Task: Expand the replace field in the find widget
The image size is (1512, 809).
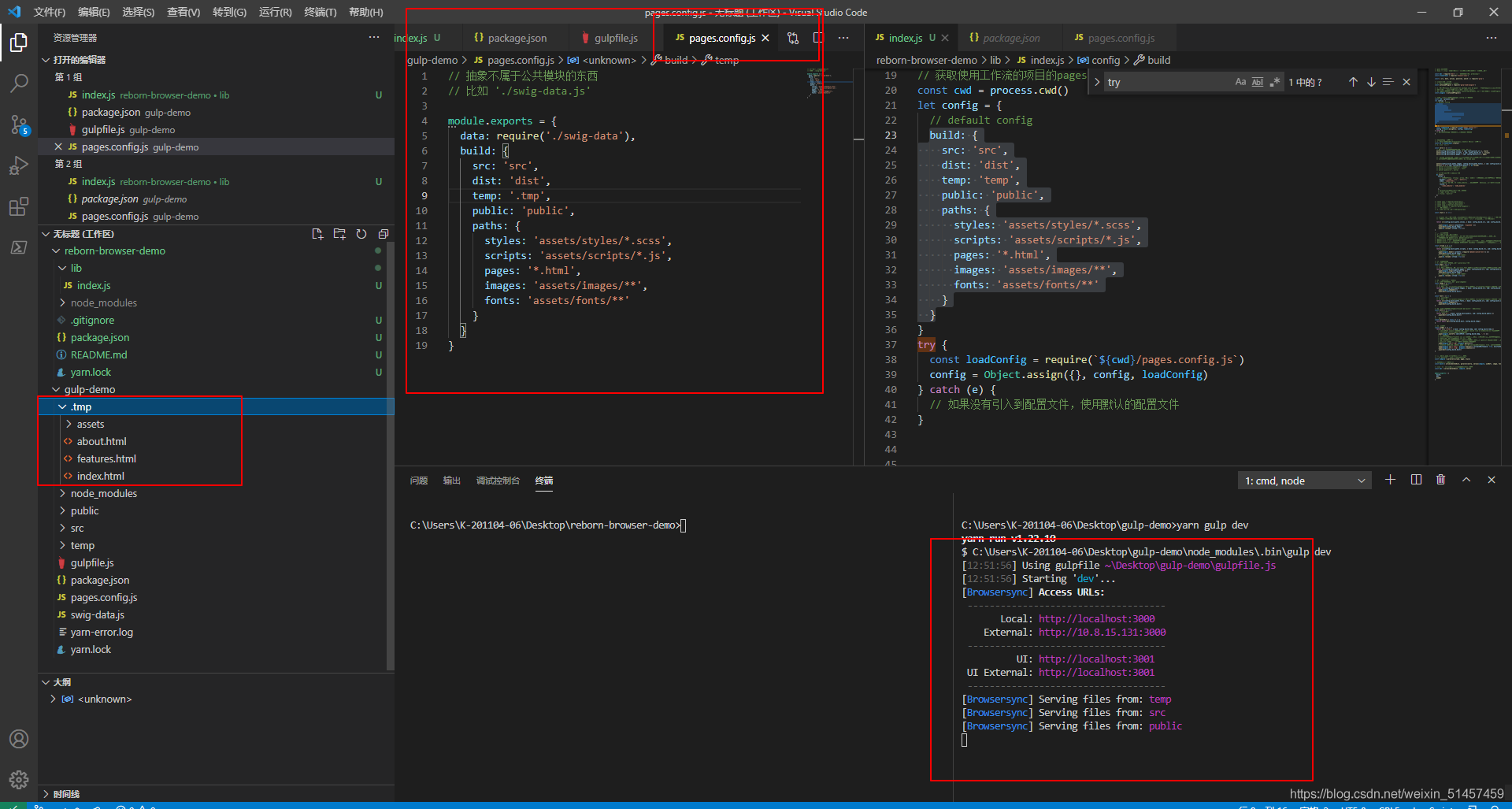Action: [x=1097, y=82]
